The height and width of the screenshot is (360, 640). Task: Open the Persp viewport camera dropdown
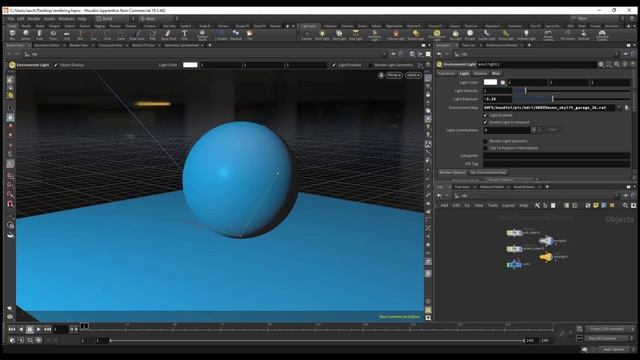pyautogui.click(x=394, y=75)
